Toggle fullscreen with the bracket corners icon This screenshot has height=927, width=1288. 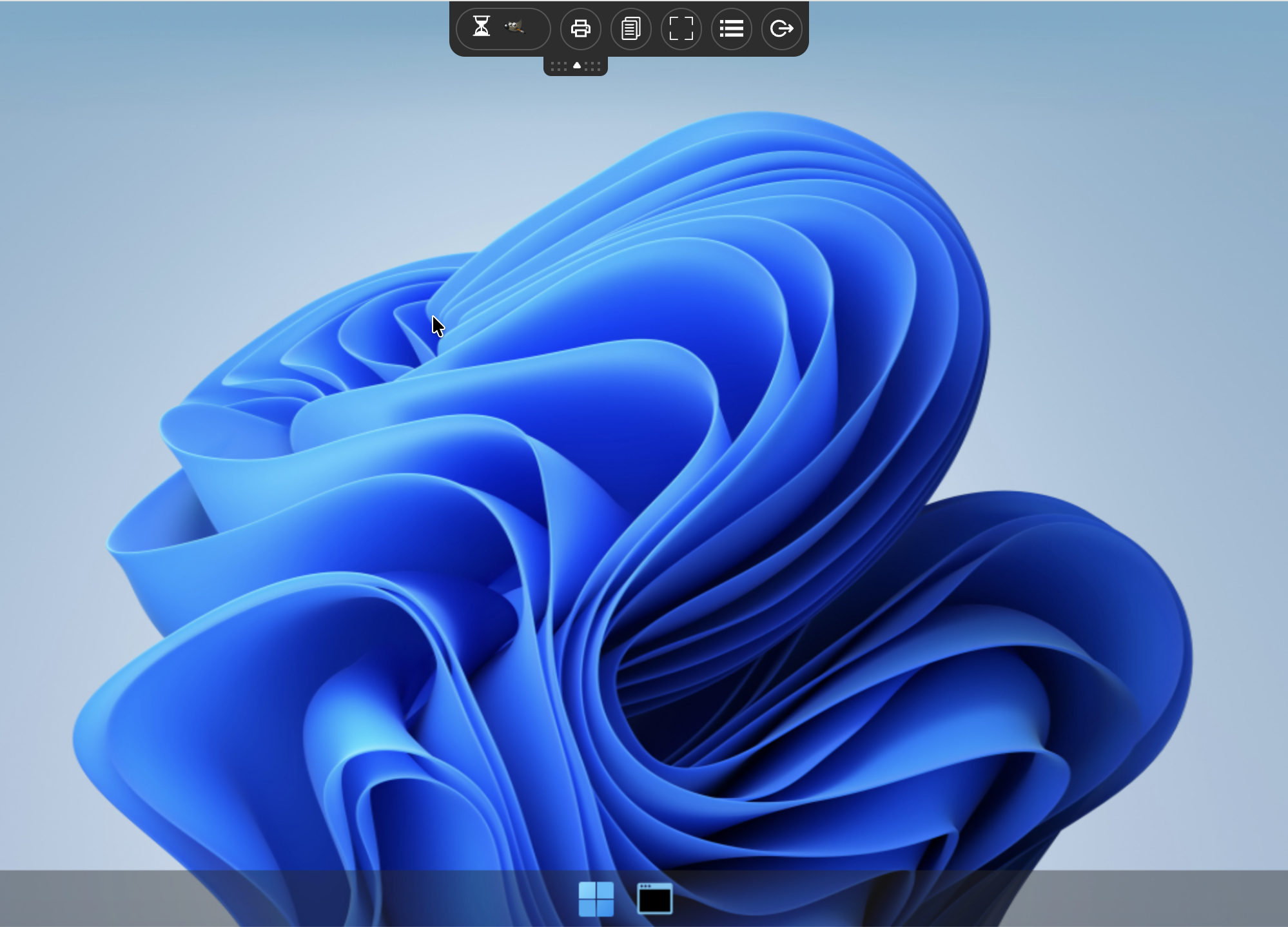coord(681,29)
